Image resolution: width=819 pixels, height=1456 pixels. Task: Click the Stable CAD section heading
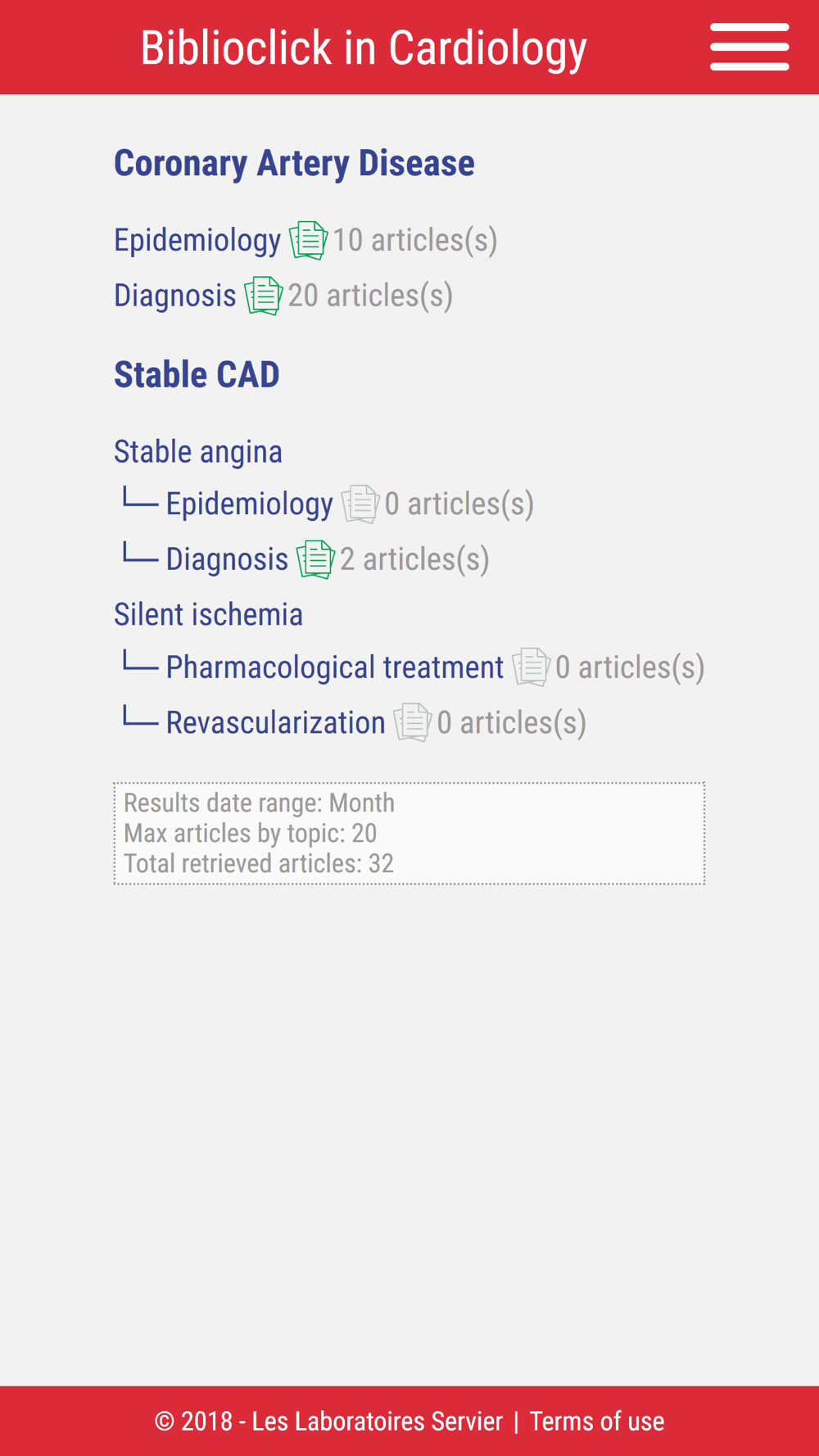pyautogui.click(x=197, y=374)
